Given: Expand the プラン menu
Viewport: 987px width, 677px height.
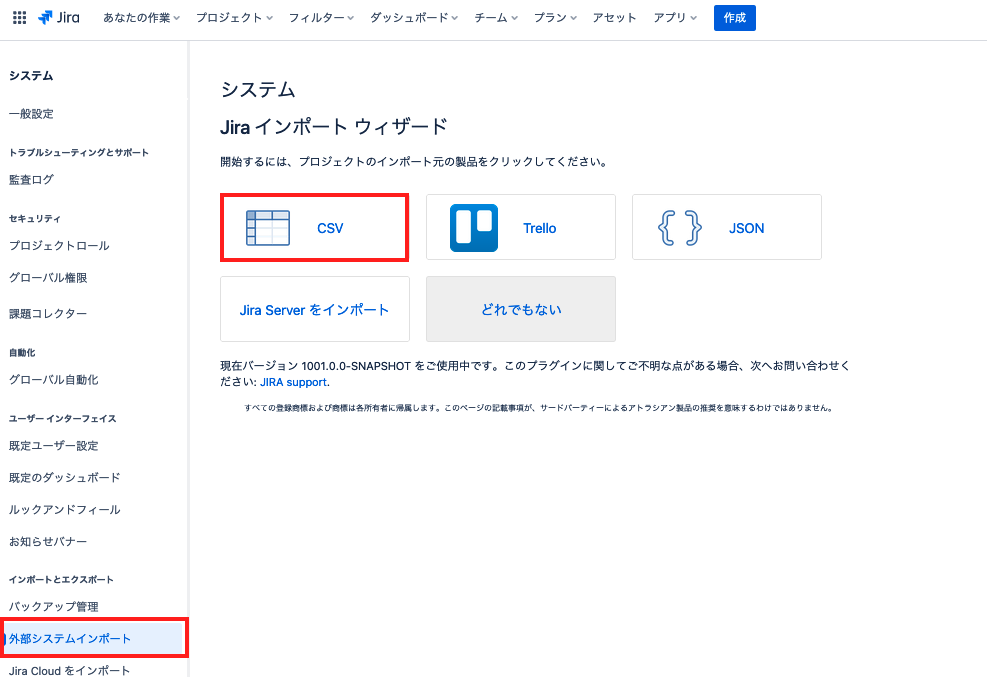Looking at the screenshot, I should [555, 18].
